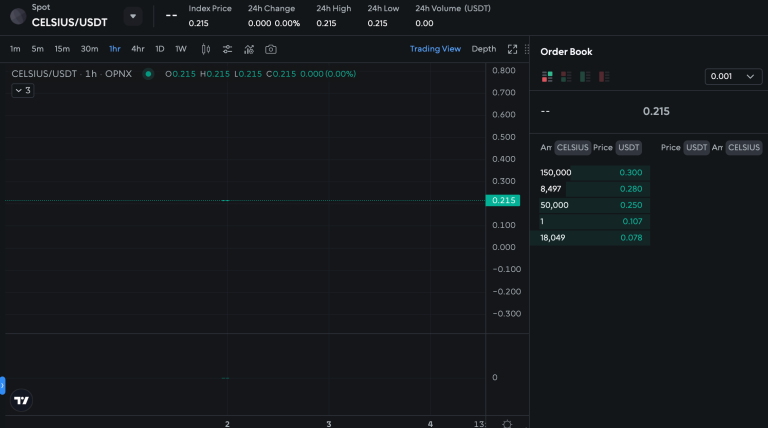This screenshot has height=428, width=768.
Task: Select the 4hr timeframe
Action: [138, 49]
